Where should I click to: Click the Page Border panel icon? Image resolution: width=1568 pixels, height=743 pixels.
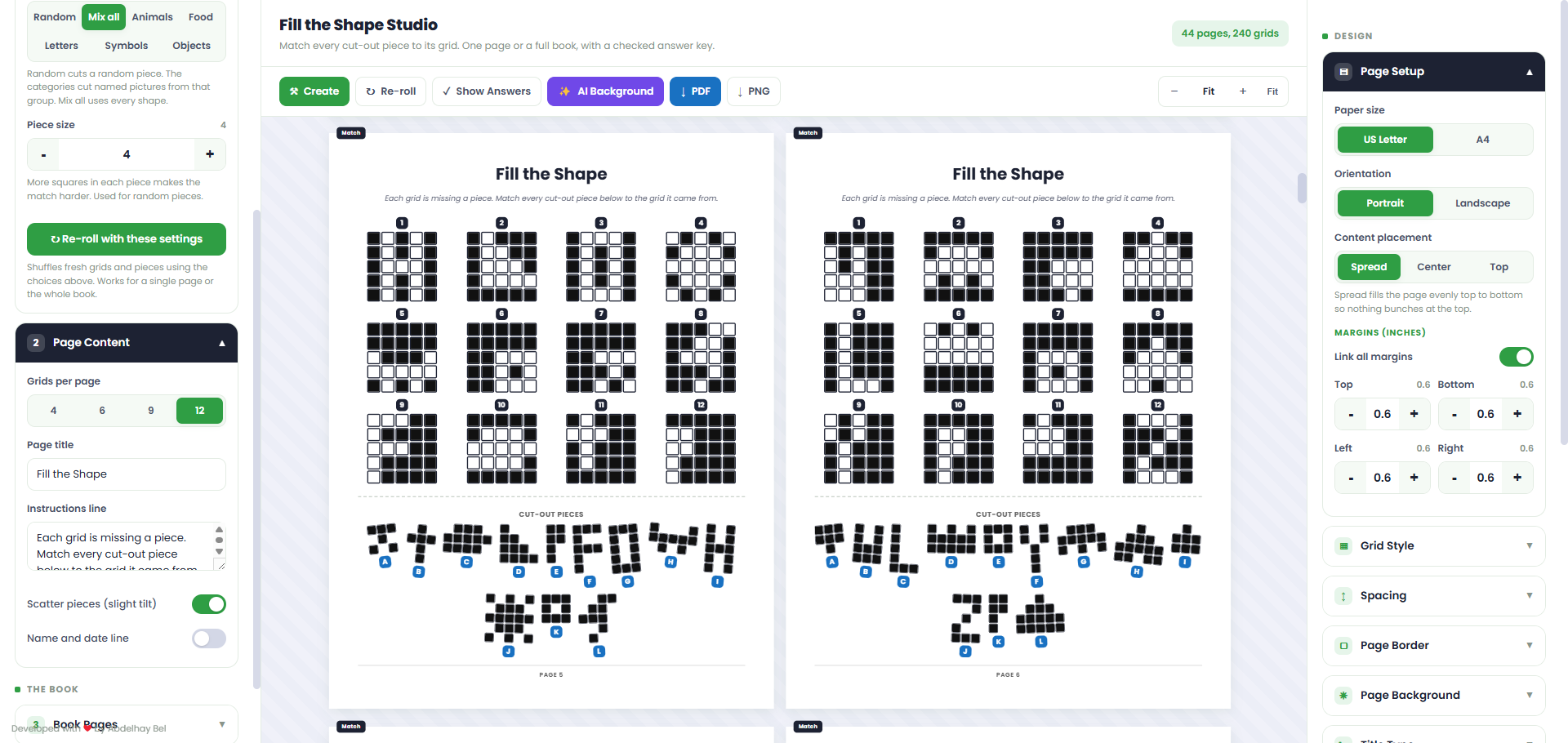click(x=1343, y=646)
